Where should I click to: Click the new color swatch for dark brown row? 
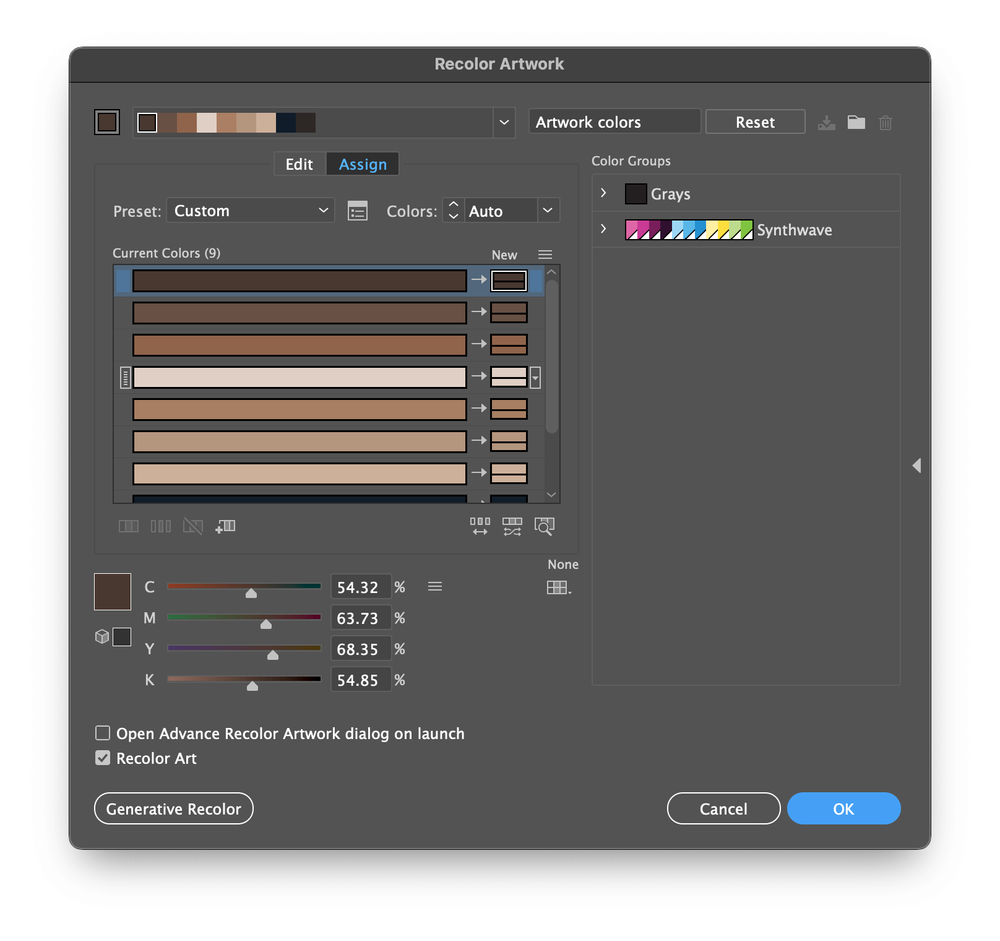point(508,281)
